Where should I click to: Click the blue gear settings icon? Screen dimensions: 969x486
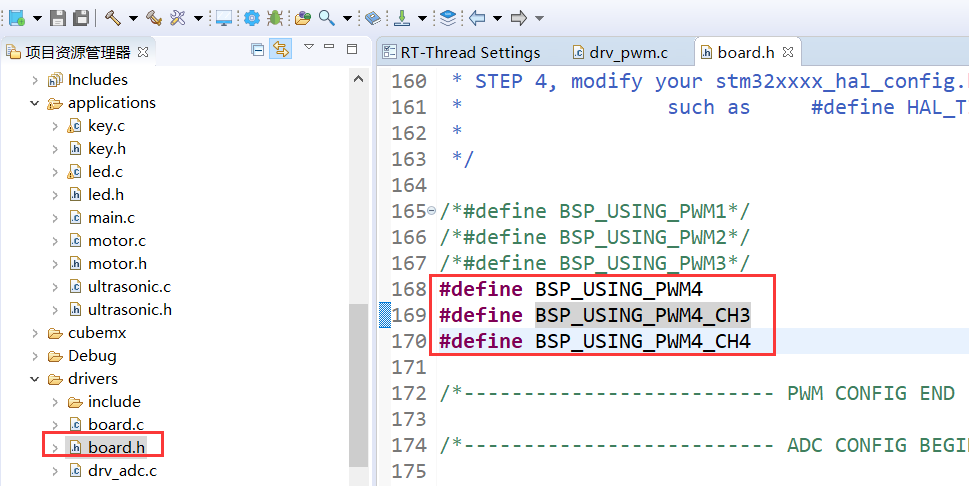coord(252,18)
